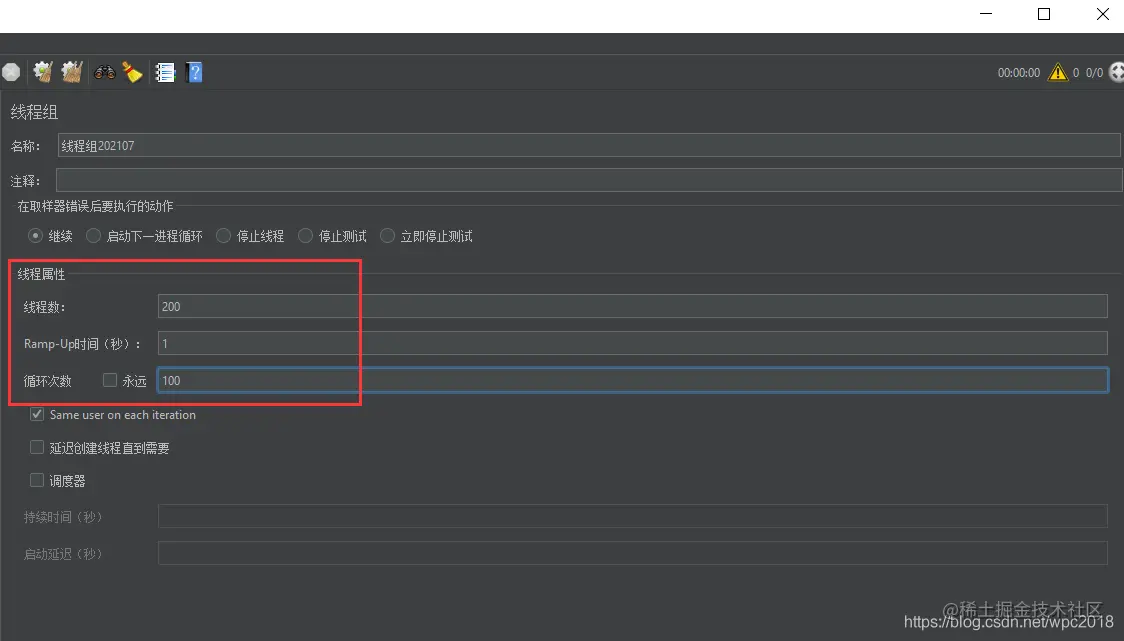Click the 循环次数 label
Image resolution: width=1124 pixels, height=641 pixels.
pos(47,381)
